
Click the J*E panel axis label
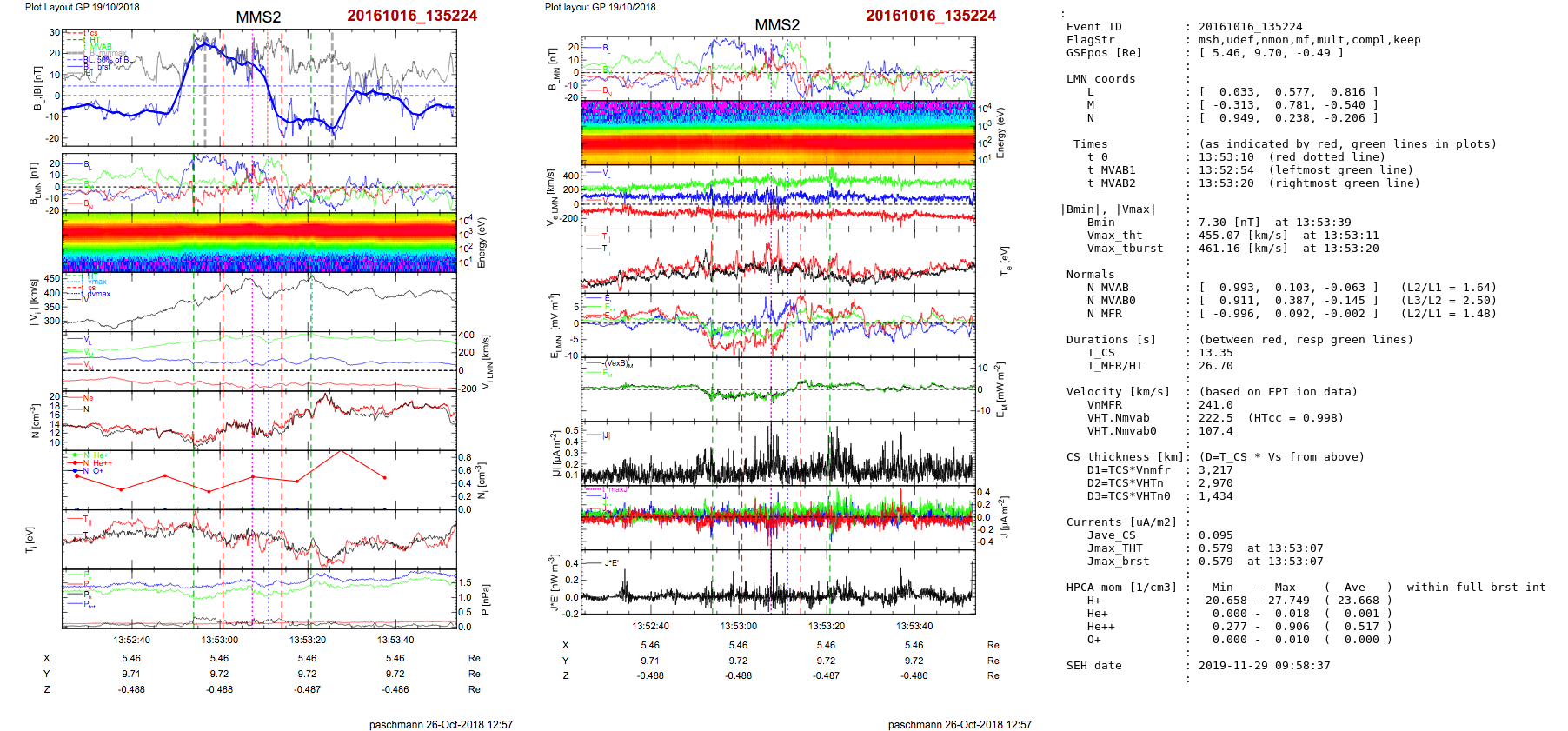click(x=553, y=582)
